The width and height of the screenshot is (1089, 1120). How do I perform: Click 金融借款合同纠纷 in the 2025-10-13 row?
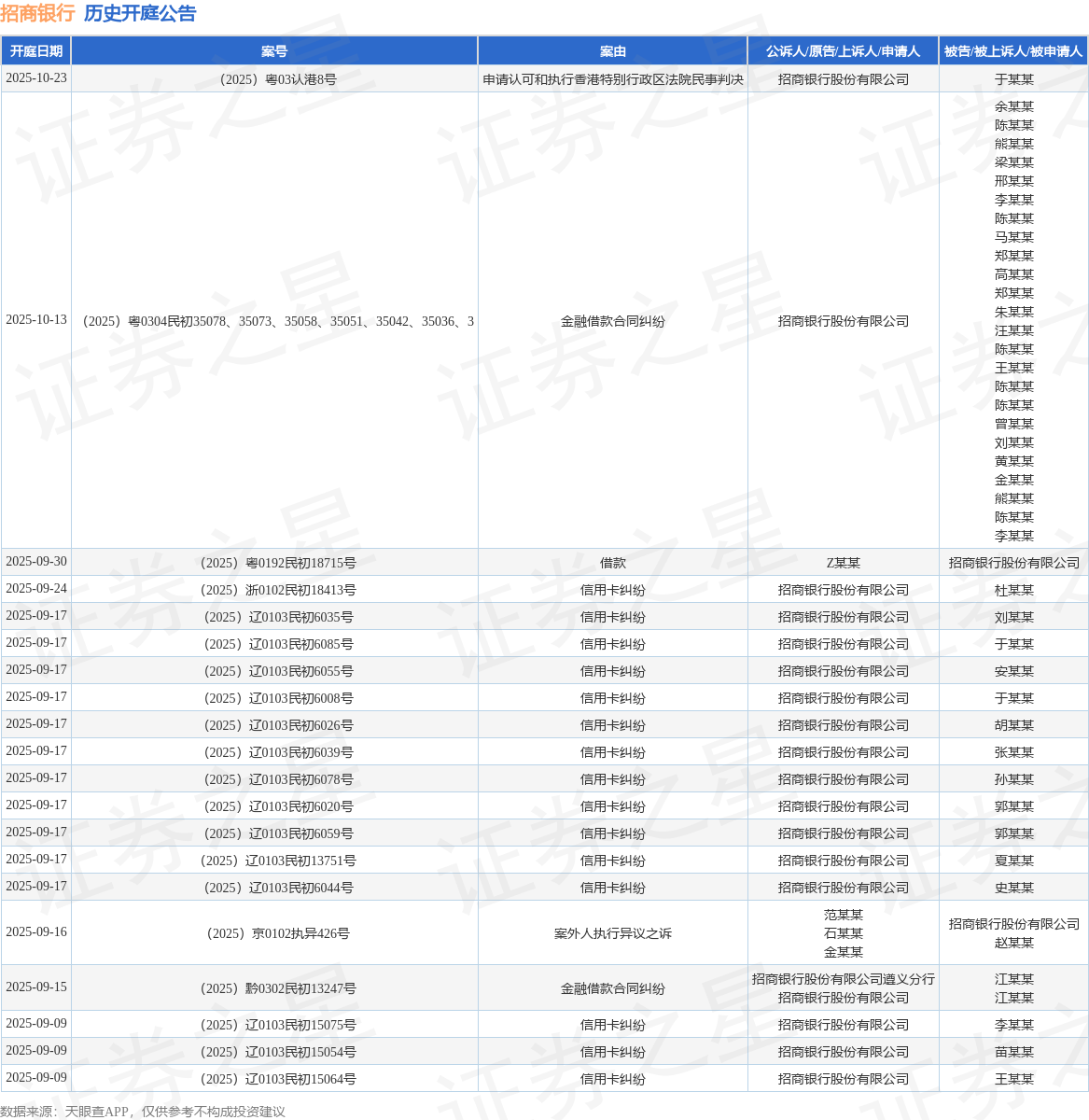coord(613,321)
